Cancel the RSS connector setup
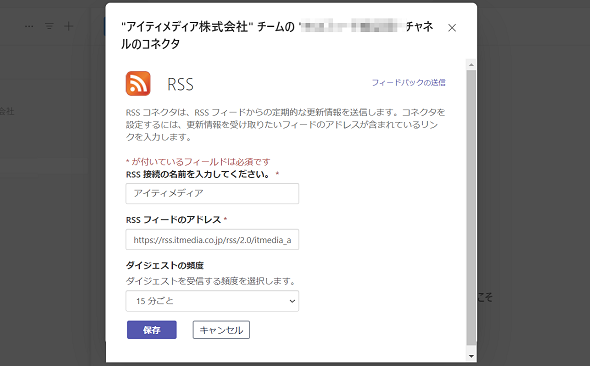Viewport: 590px width, 366px height. pos(221,330)
